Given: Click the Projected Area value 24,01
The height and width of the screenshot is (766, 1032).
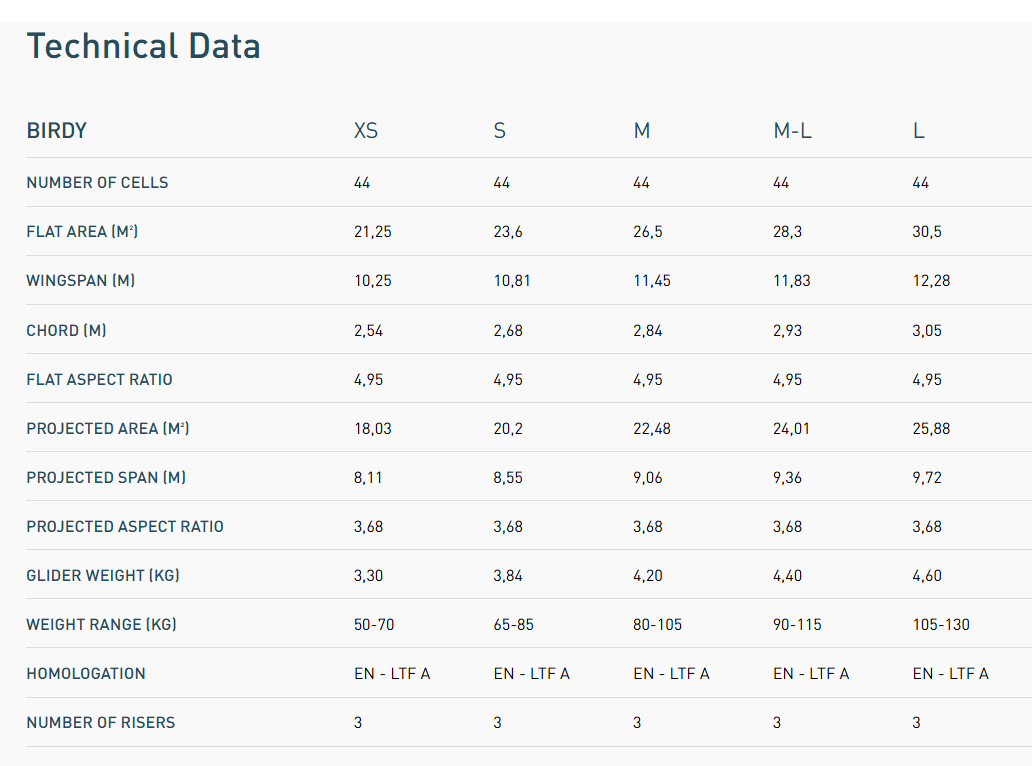Looking at the screenshot, I should click(791, 429).
